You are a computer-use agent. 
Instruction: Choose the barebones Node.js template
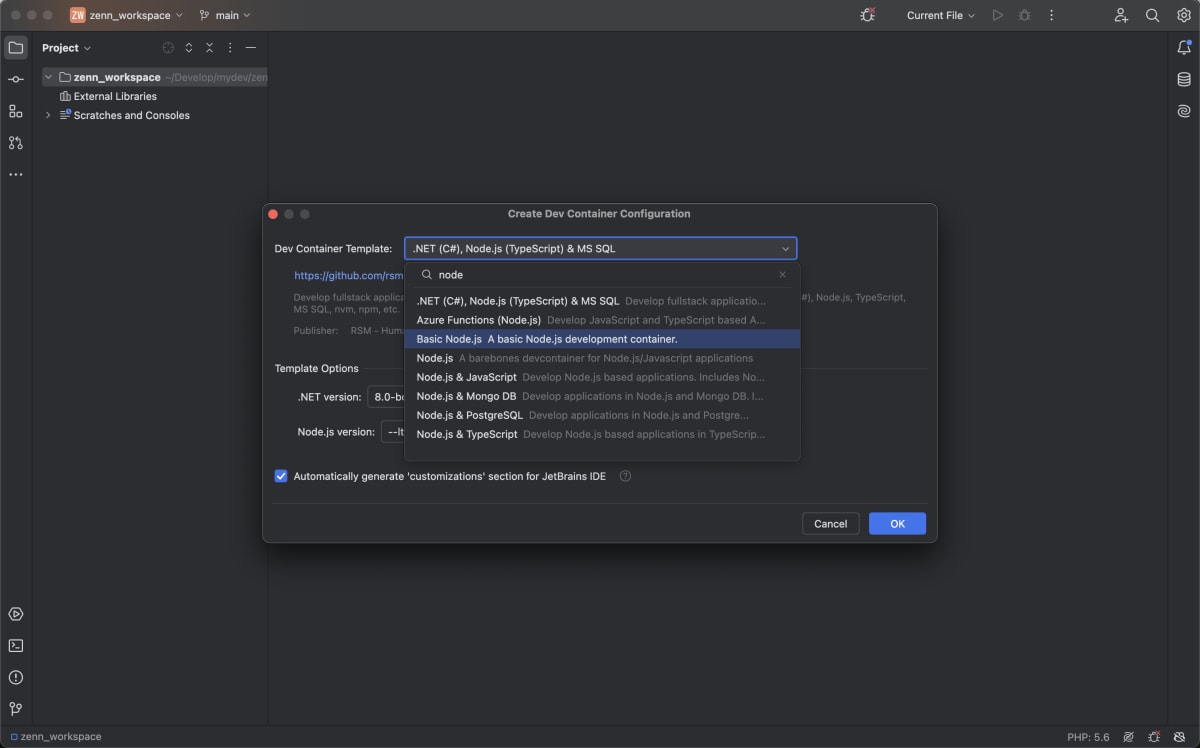602,358
